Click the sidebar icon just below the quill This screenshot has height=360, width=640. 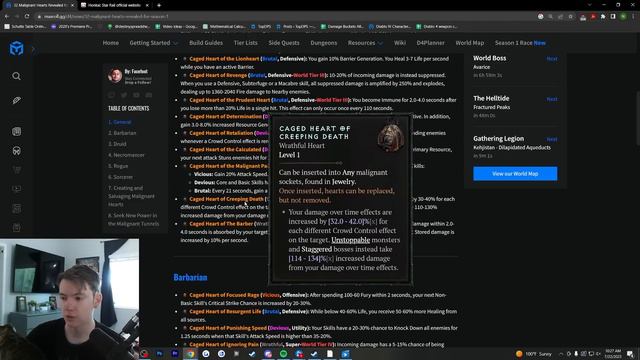point(16,131)
